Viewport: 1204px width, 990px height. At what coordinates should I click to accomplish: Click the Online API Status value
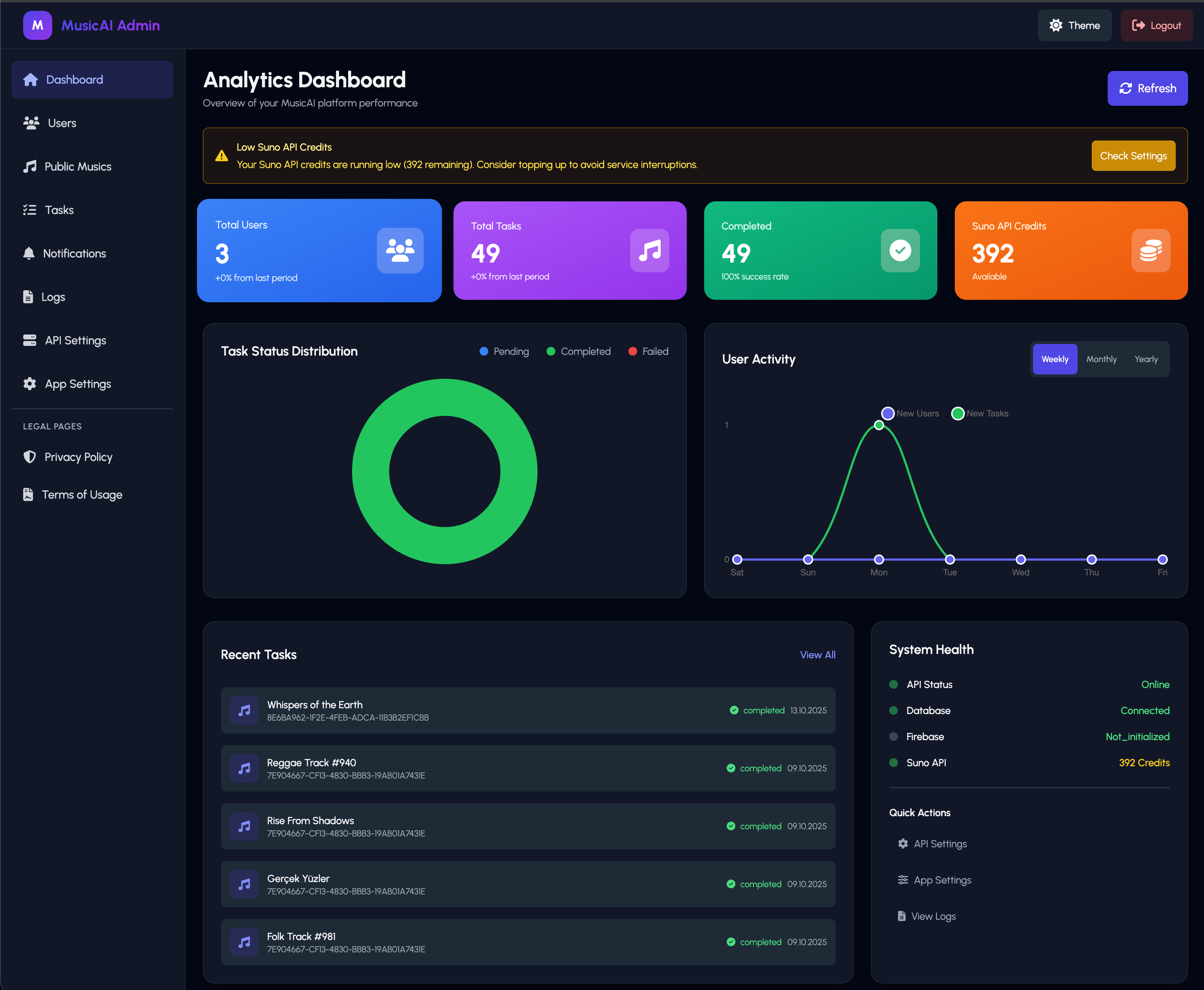point(1155,684)
